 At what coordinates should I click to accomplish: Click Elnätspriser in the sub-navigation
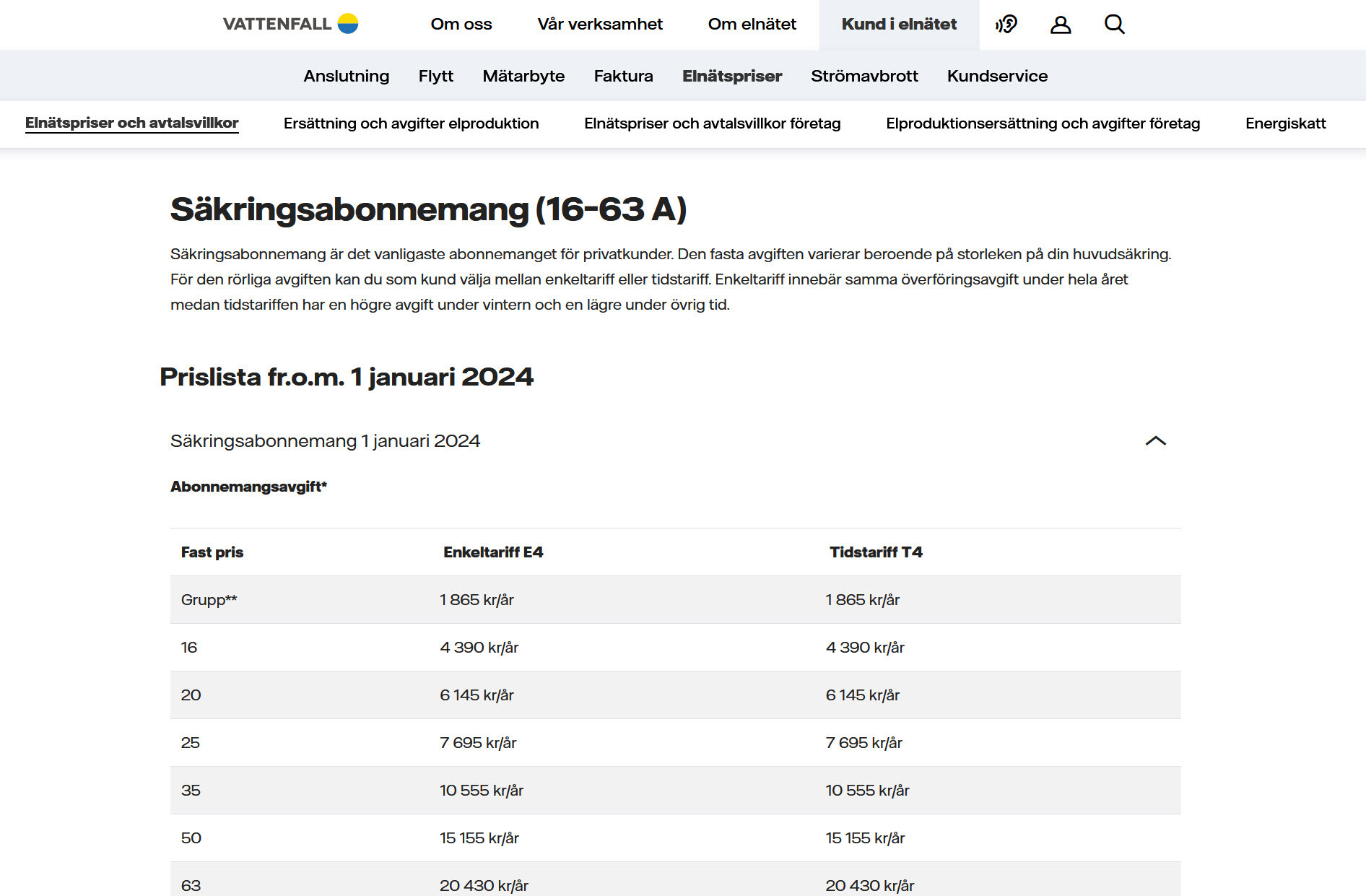pyautogui.click(x=731, y=76)
